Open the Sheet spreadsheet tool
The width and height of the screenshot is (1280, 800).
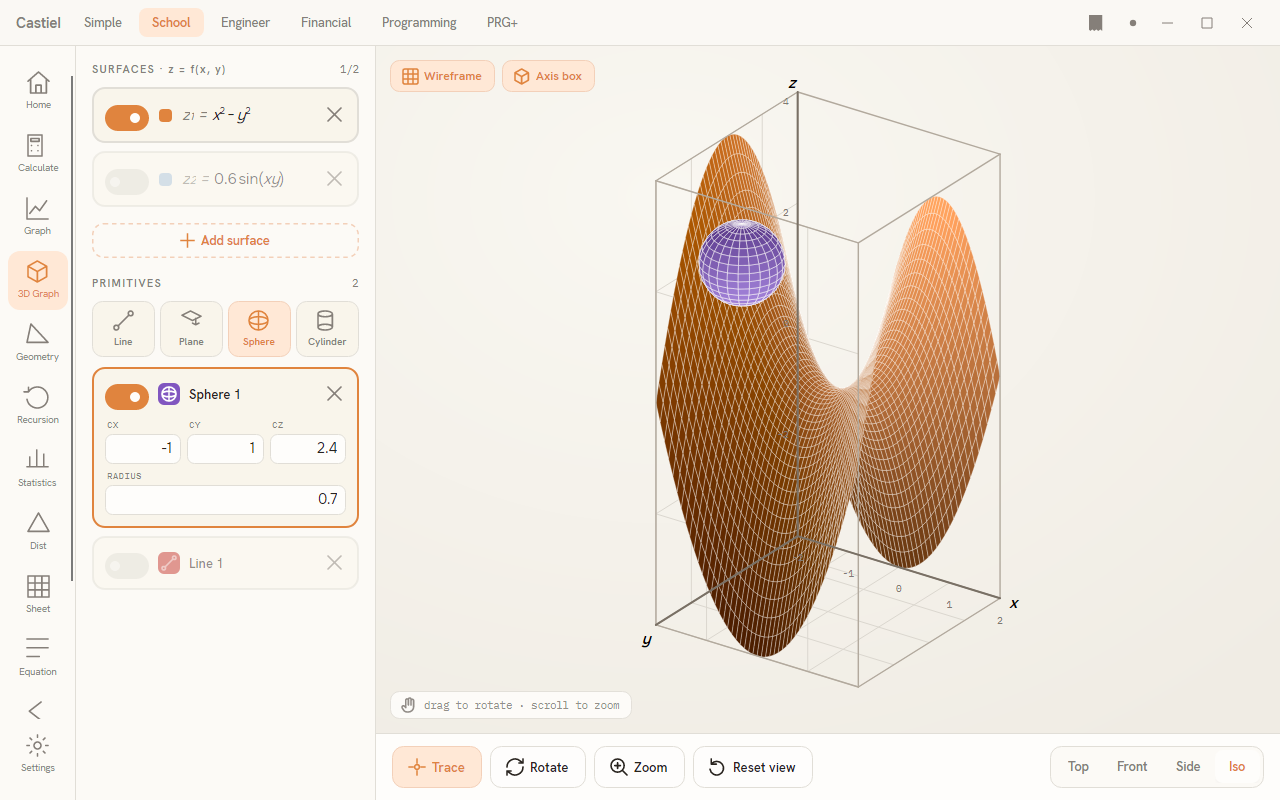[38, 594]
